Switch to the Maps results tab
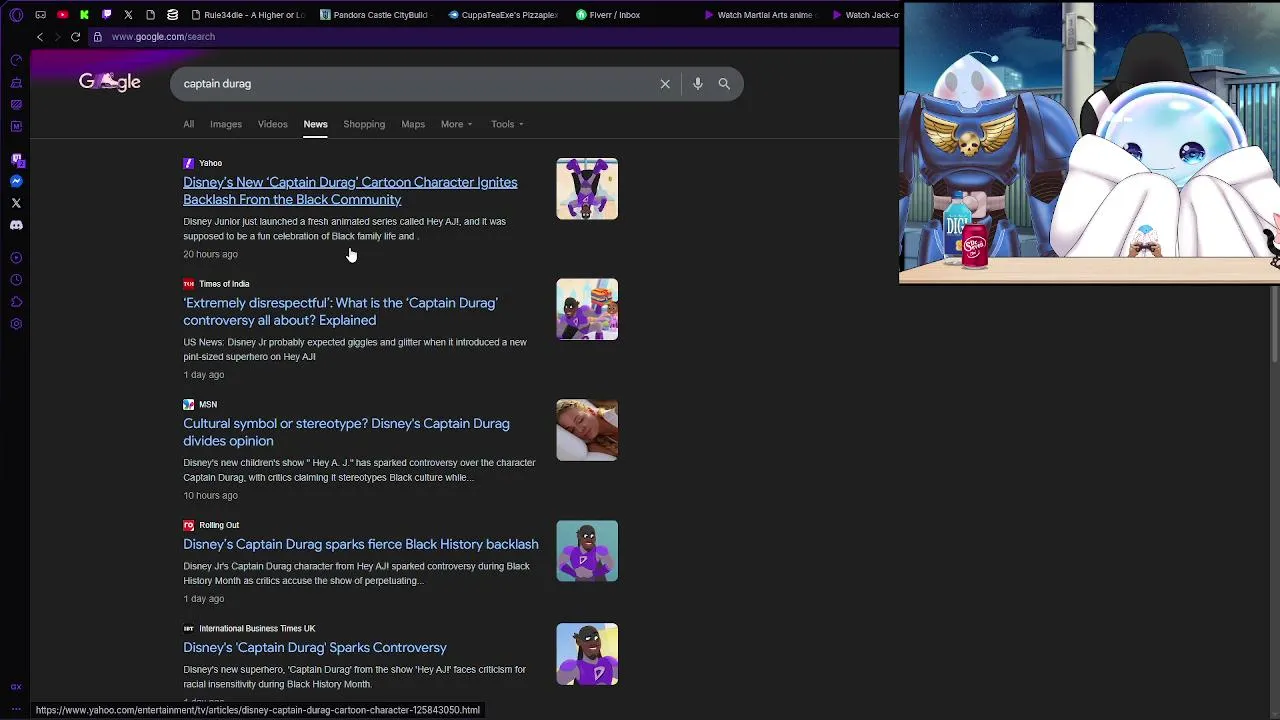This screenshot has height=720, width=1280. (413, 124)
